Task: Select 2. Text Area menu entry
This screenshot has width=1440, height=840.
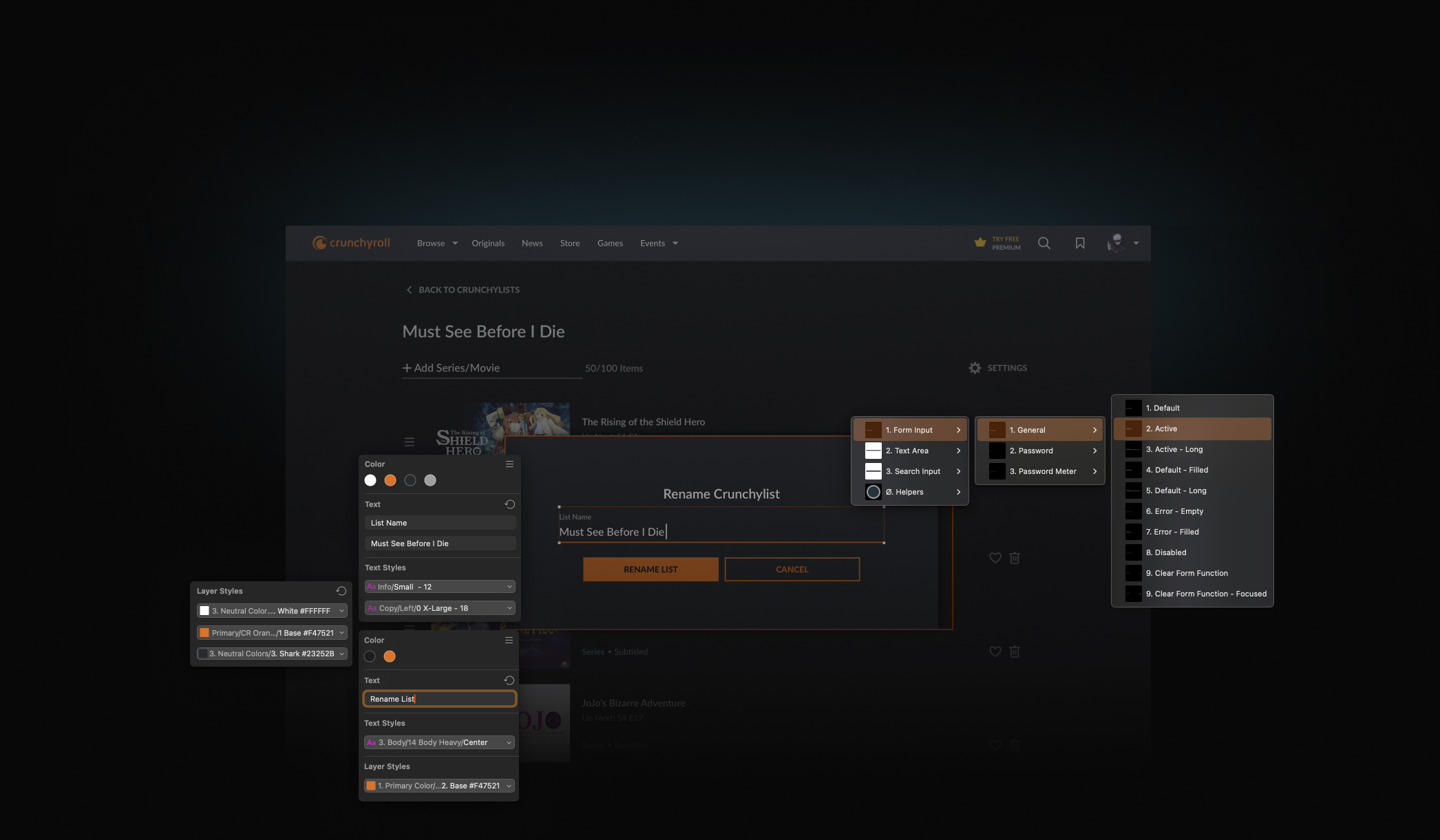Action: [910, 451]
